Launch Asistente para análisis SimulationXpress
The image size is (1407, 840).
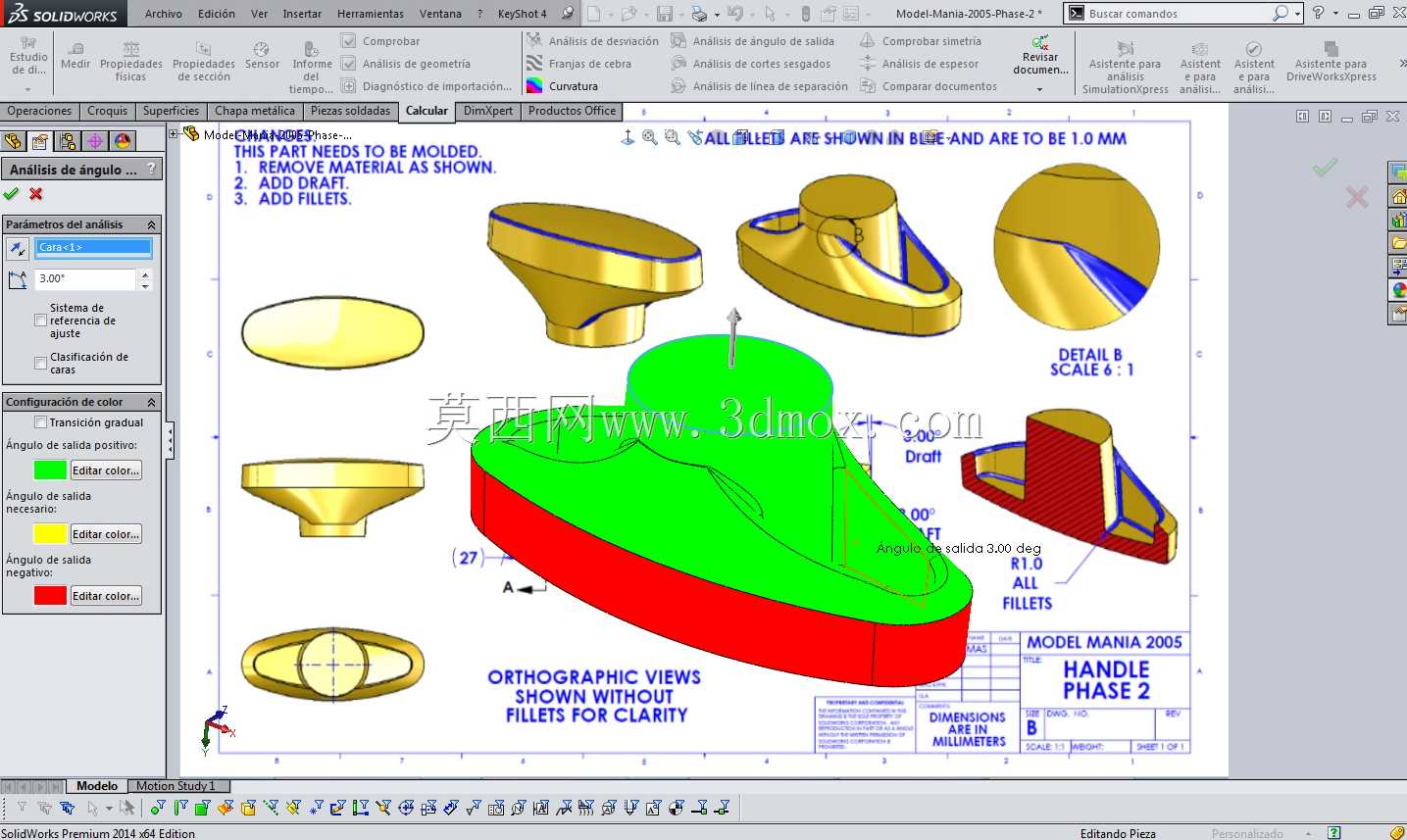[1125, 69]
